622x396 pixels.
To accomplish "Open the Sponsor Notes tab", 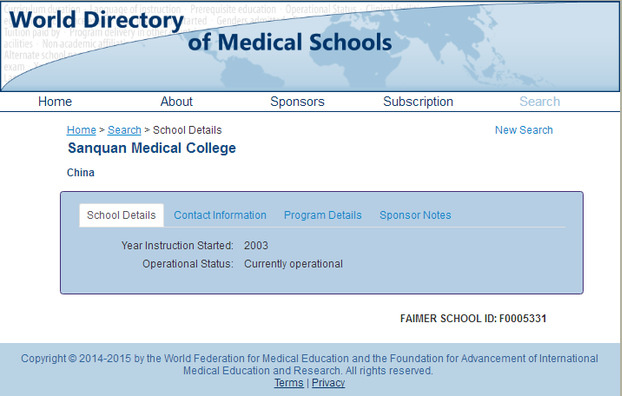I will (415, 215).
